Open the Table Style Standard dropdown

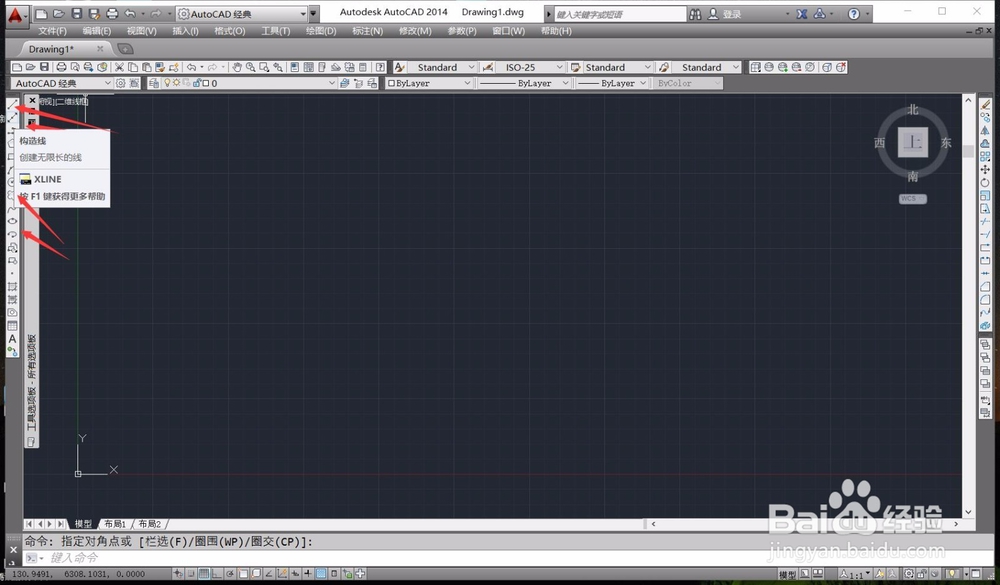coord(618,67)
